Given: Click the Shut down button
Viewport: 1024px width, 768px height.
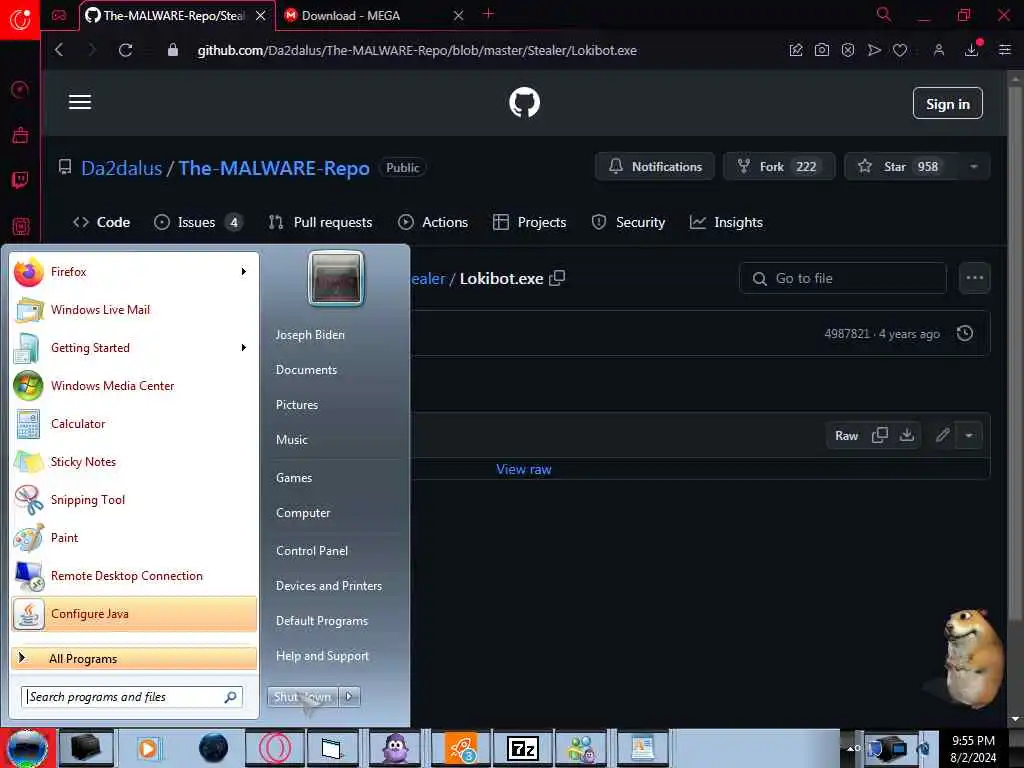Looking at the screenshot, I should coord(303,697).
